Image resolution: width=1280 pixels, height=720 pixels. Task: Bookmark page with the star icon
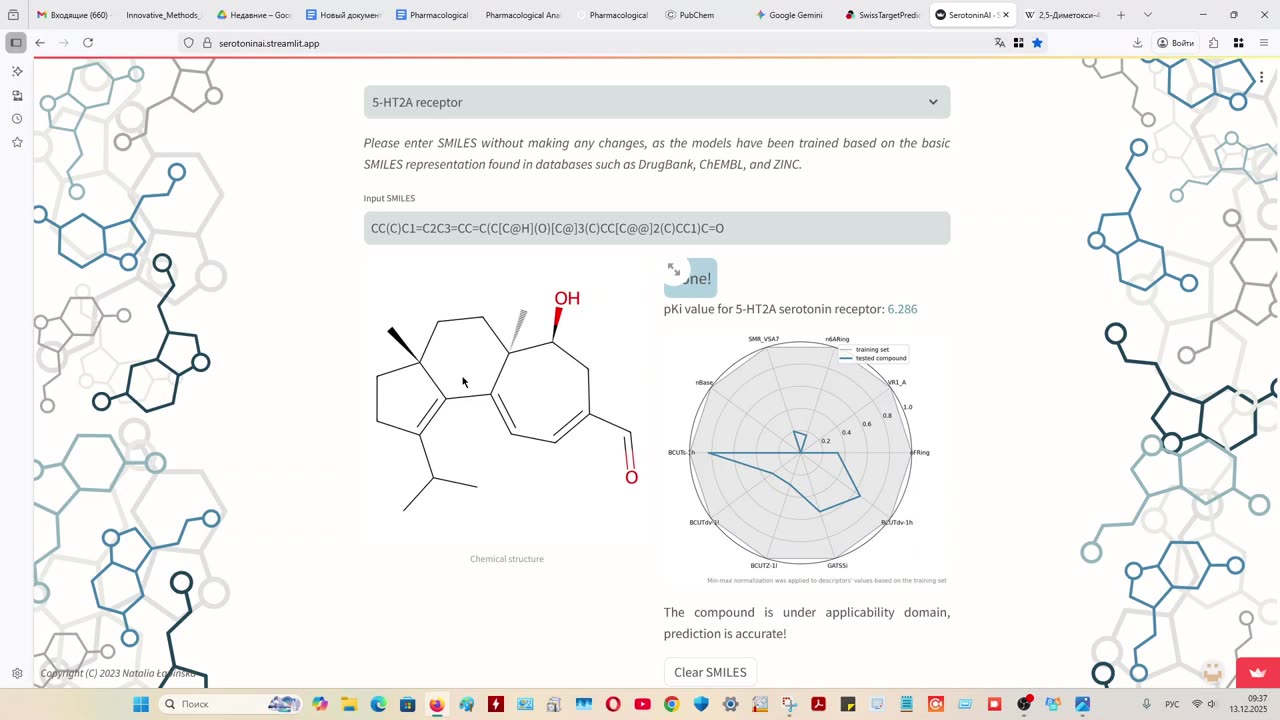tap(1037, 43)
